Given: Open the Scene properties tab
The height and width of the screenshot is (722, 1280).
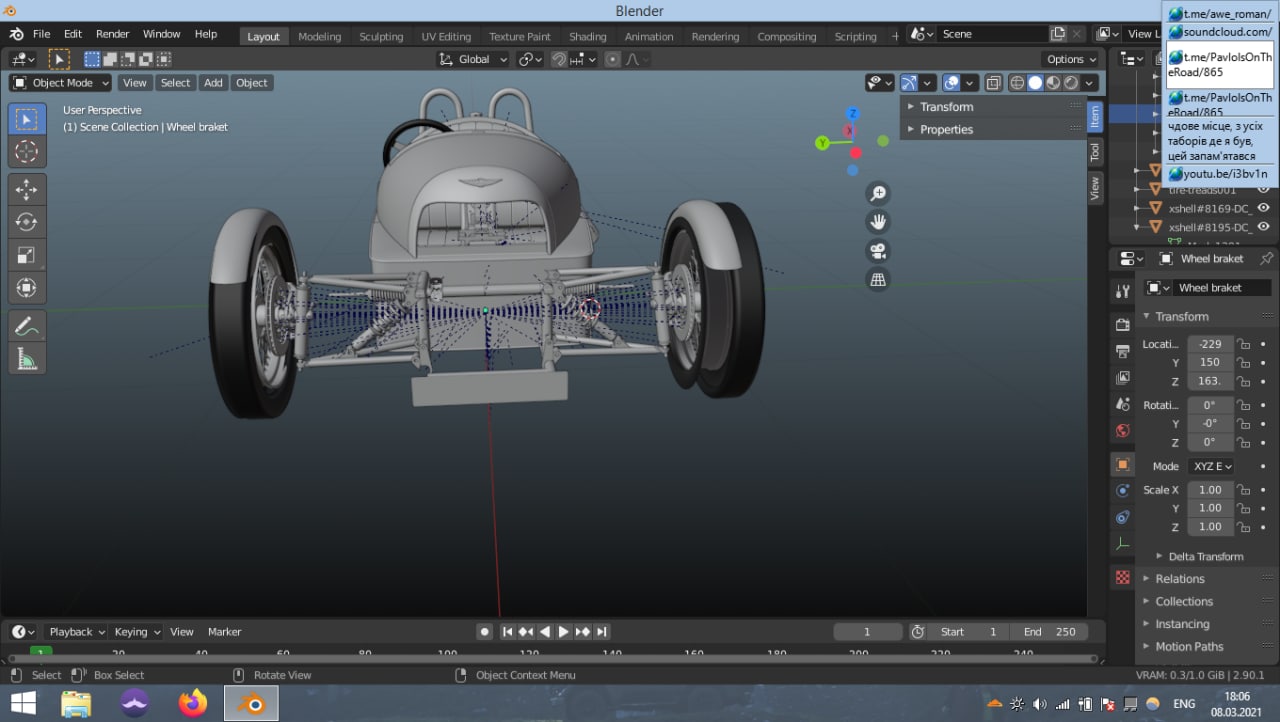Looking at the screenshot, I should 1122,404.
